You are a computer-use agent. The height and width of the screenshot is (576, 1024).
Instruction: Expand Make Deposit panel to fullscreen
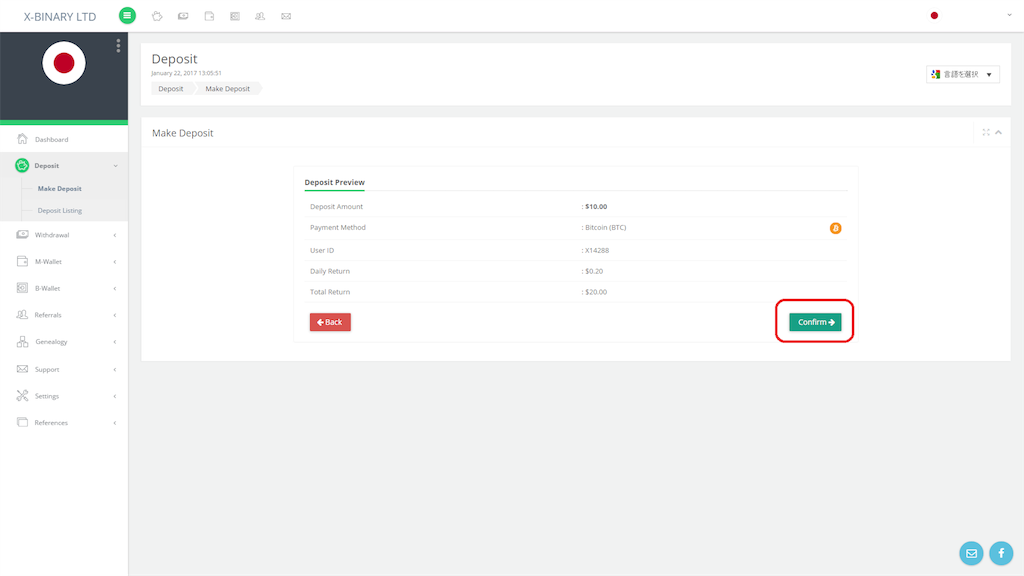986,133
